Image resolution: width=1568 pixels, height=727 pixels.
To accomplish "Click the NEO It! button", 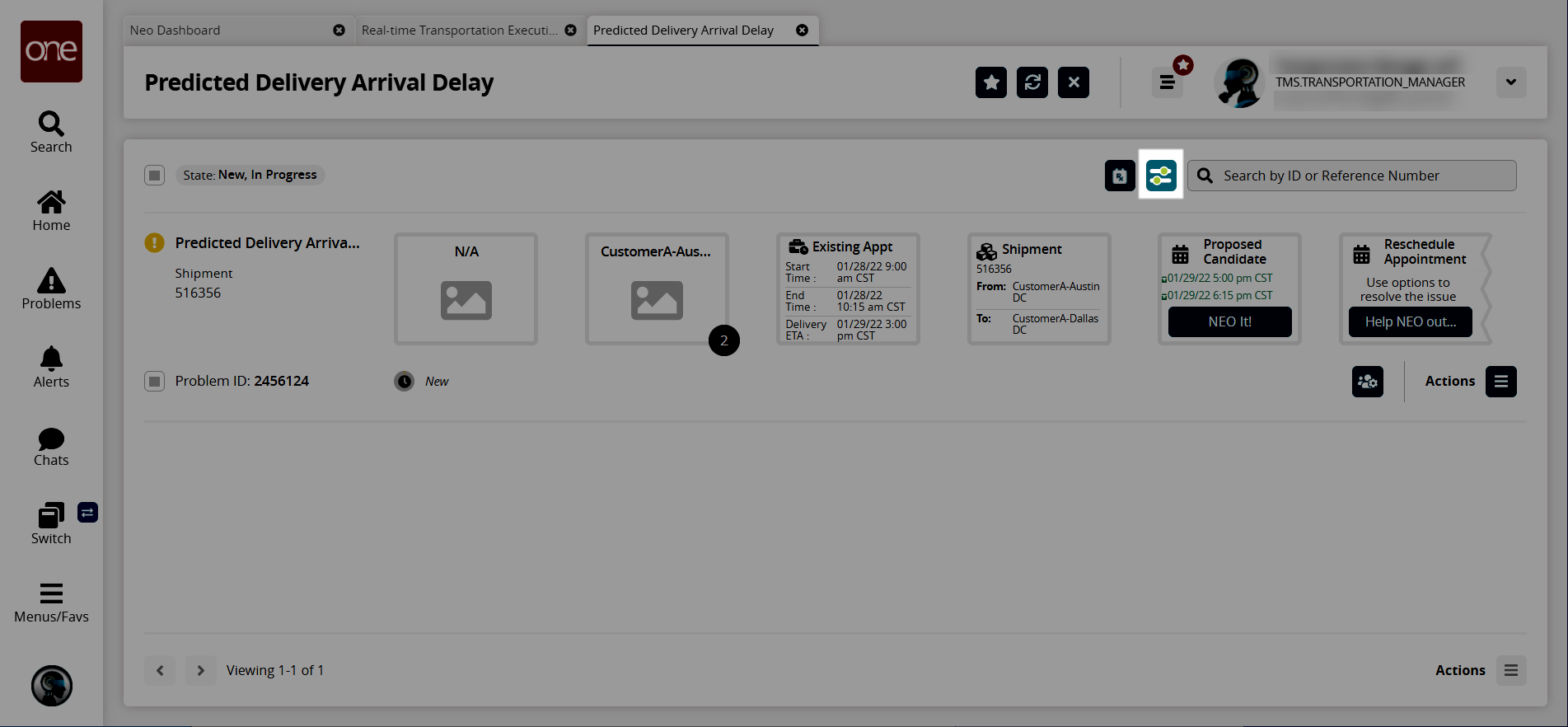I will (x=1230, y=321).
